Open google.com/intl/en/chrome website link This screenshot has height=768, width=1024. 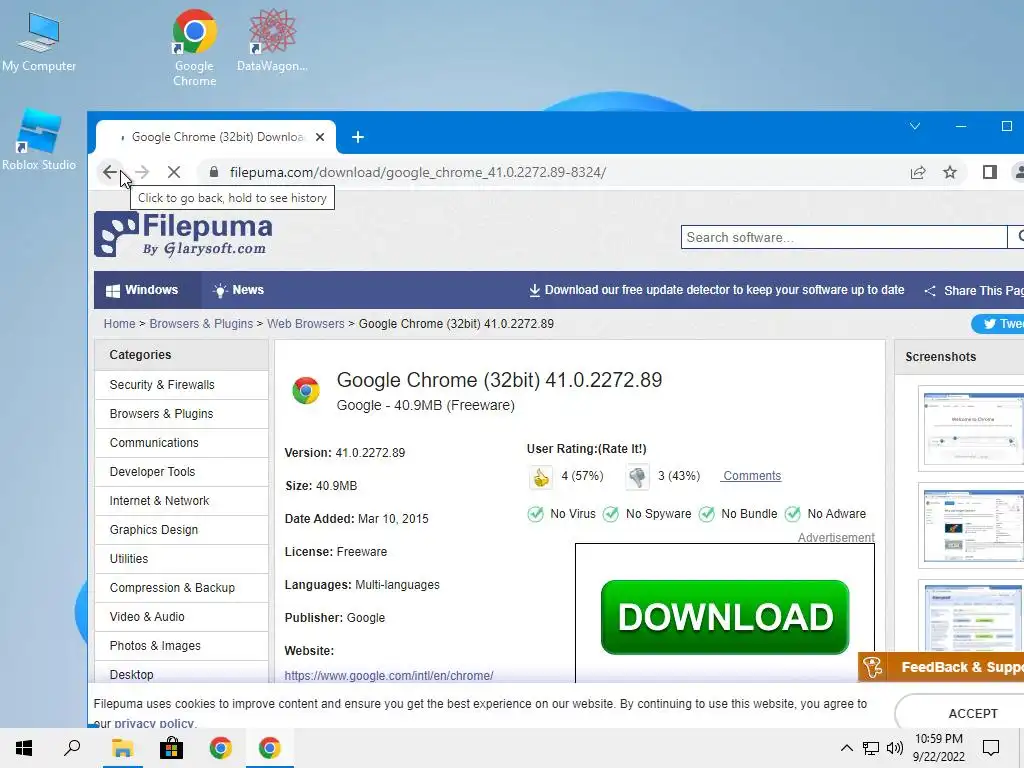pos(389,676)
